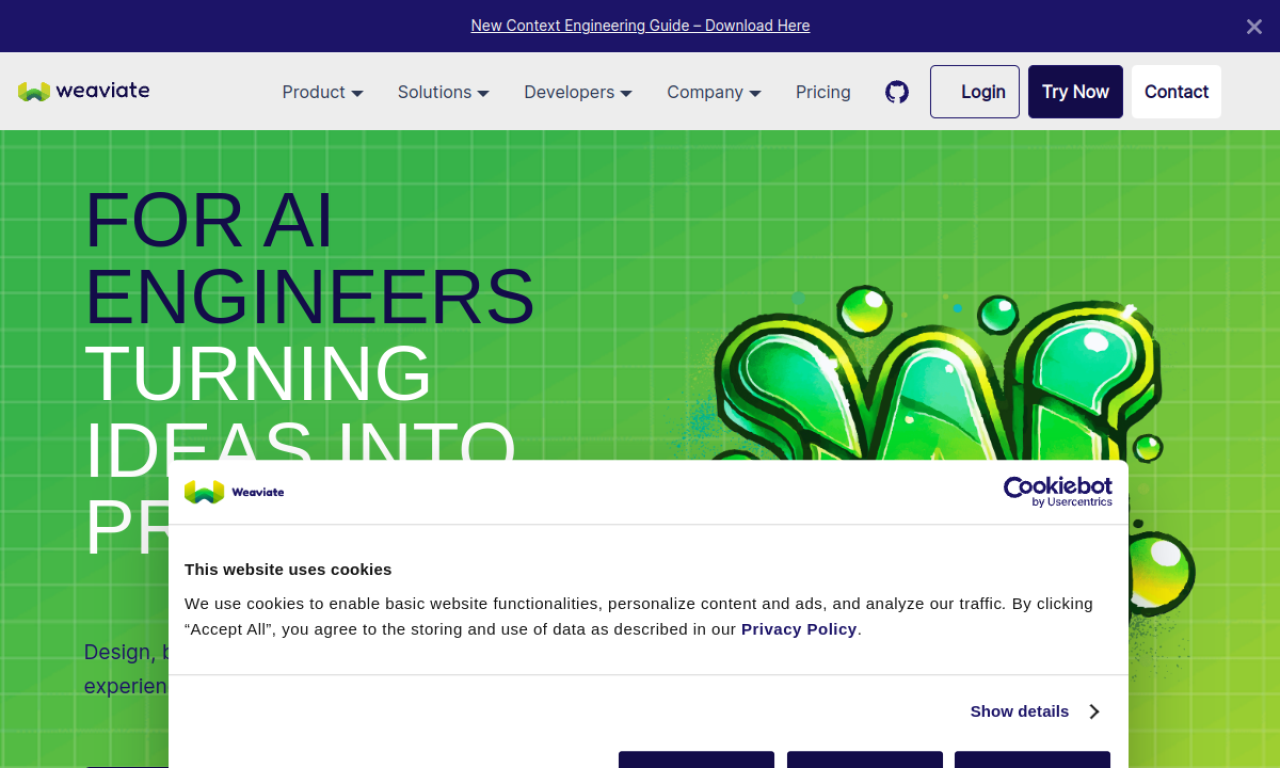Click the Login button
The image size is (1280, 768).
[x=974, y=92]
